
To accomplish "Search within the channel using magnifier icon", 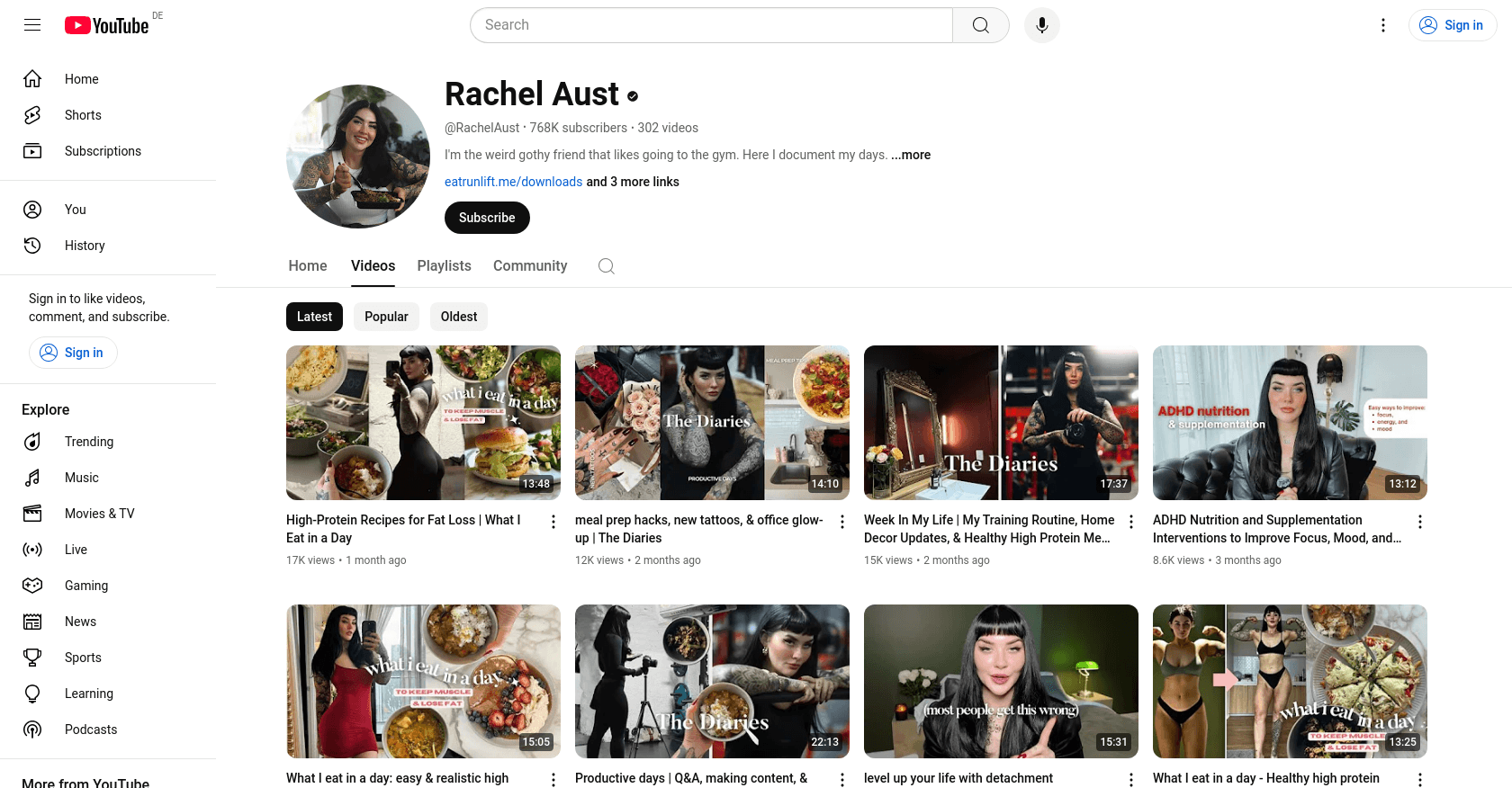I will click(607, 266).
